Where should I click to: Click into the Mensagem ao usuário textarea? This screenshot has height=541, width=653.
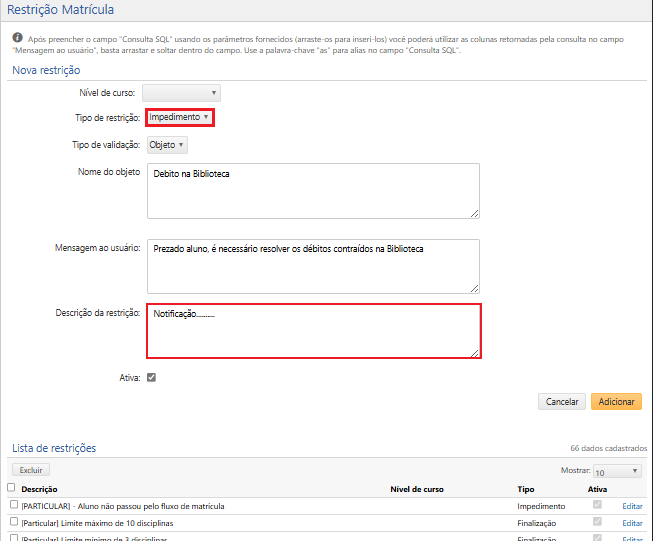click(x=313, y=266)
